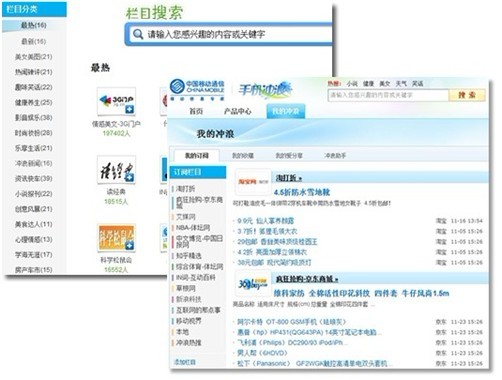Click 新浪科技 in the sidebar
This screenshot has height=380, width=502.
(x=189, y=299)
